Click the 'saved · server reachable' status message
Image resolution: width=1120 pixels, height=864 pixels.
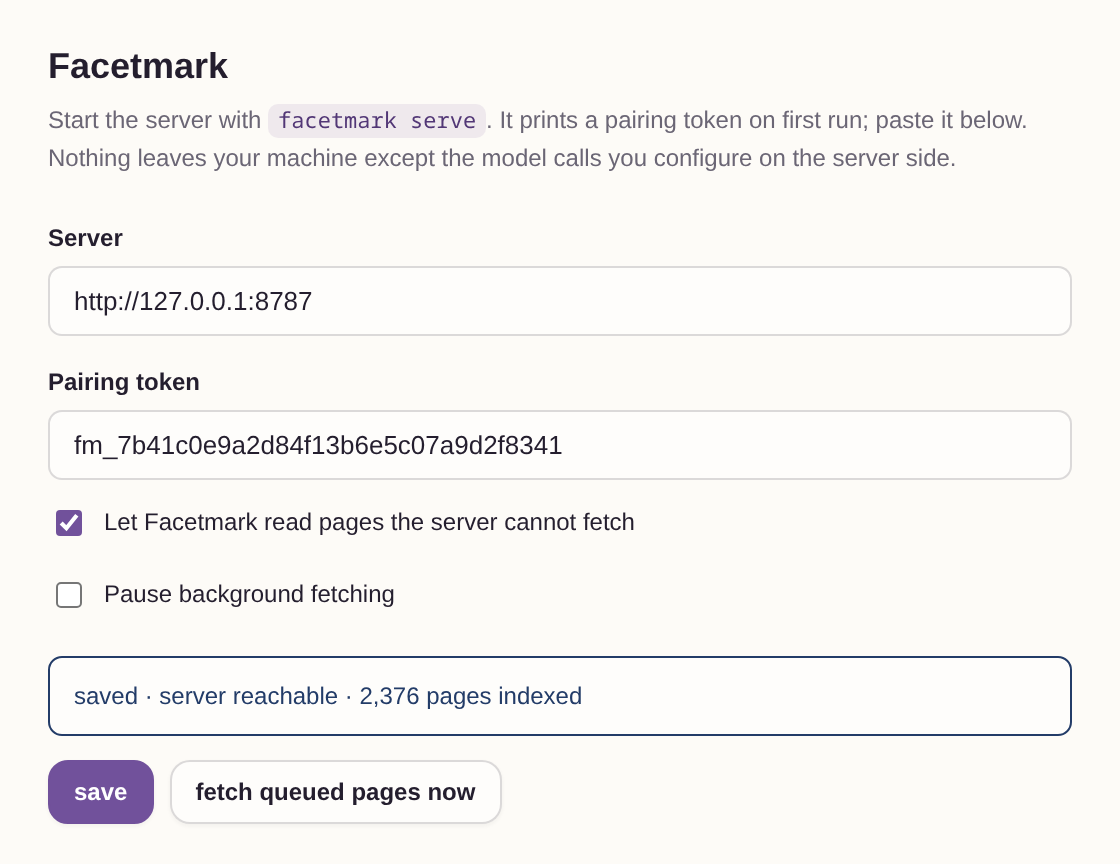coord(559,695)
